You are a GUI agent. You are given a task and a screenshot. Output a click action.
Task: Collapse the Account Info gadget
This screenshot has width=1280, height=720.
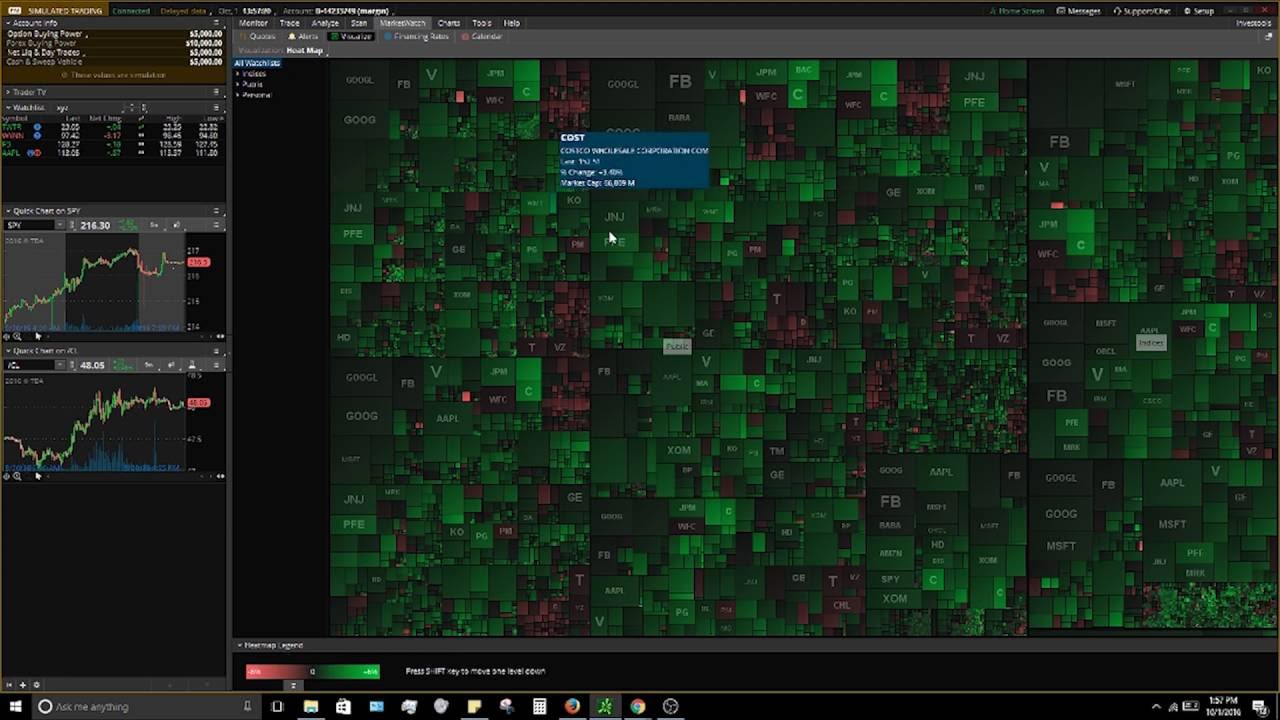(x=9, y=23)
